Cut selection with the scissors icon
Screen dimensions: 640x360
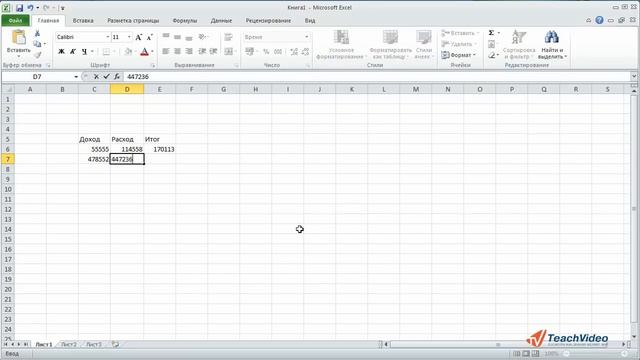click(x=37, y=33)
